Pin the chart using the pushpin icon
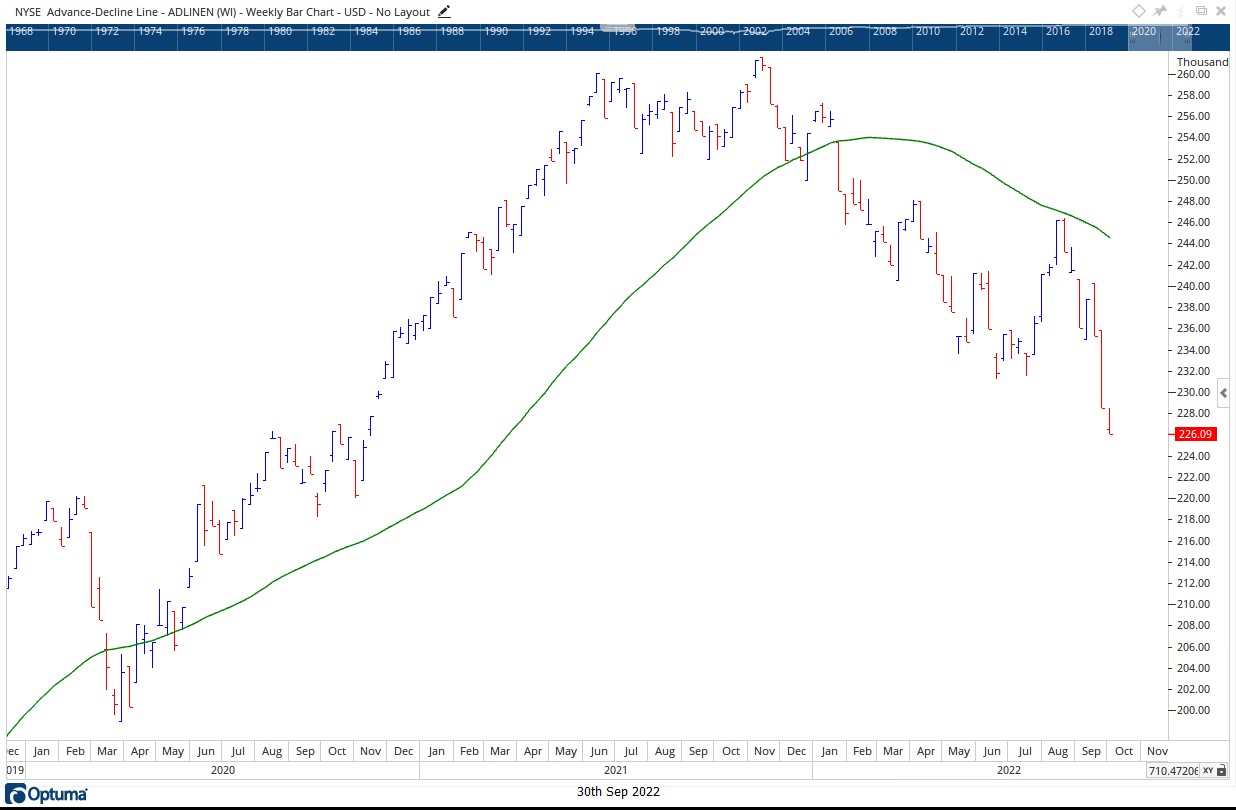Viewport: 1236px width, 810px height. (1161, 11)
